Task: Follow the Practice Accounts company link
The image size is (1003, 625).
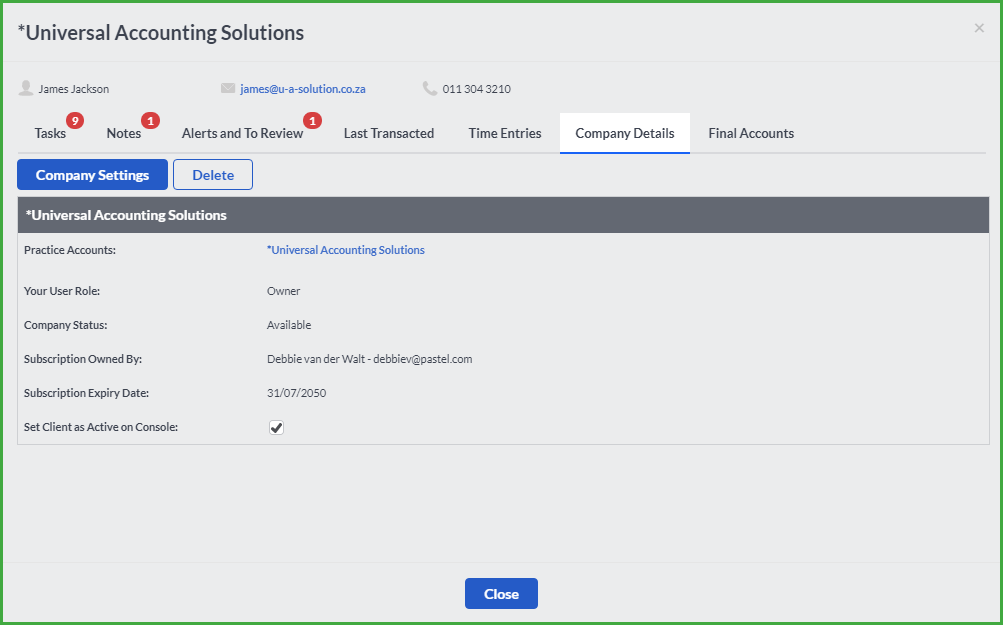Action: 345,250
